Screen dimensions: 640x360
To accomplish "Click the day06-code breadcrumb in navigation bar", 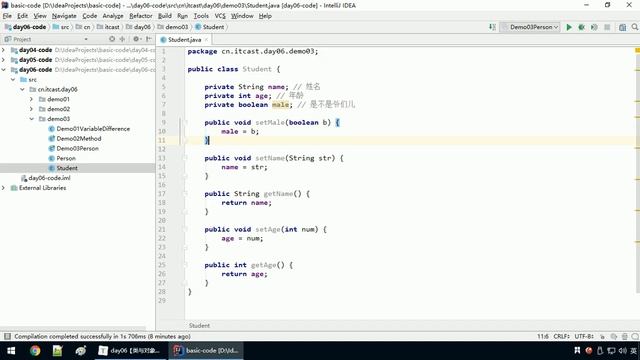I will [x=25, y=27].
